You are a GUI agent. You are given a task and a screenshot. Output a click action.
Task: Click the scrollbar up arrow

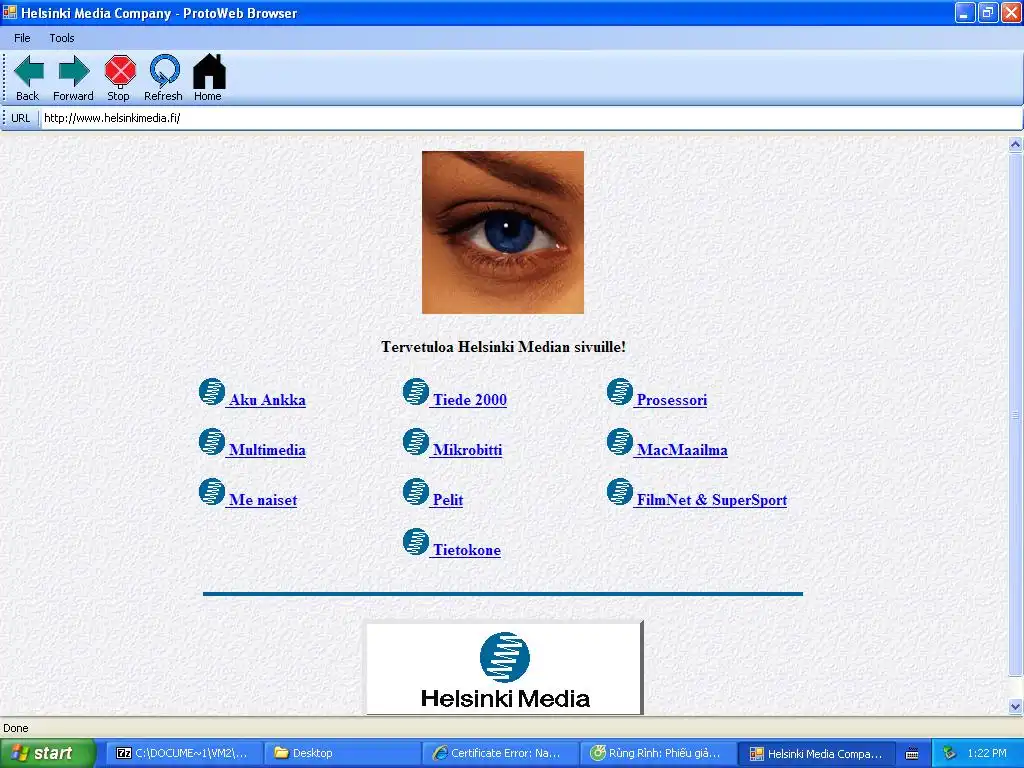pyautogui.click(x=1015, y=145)
